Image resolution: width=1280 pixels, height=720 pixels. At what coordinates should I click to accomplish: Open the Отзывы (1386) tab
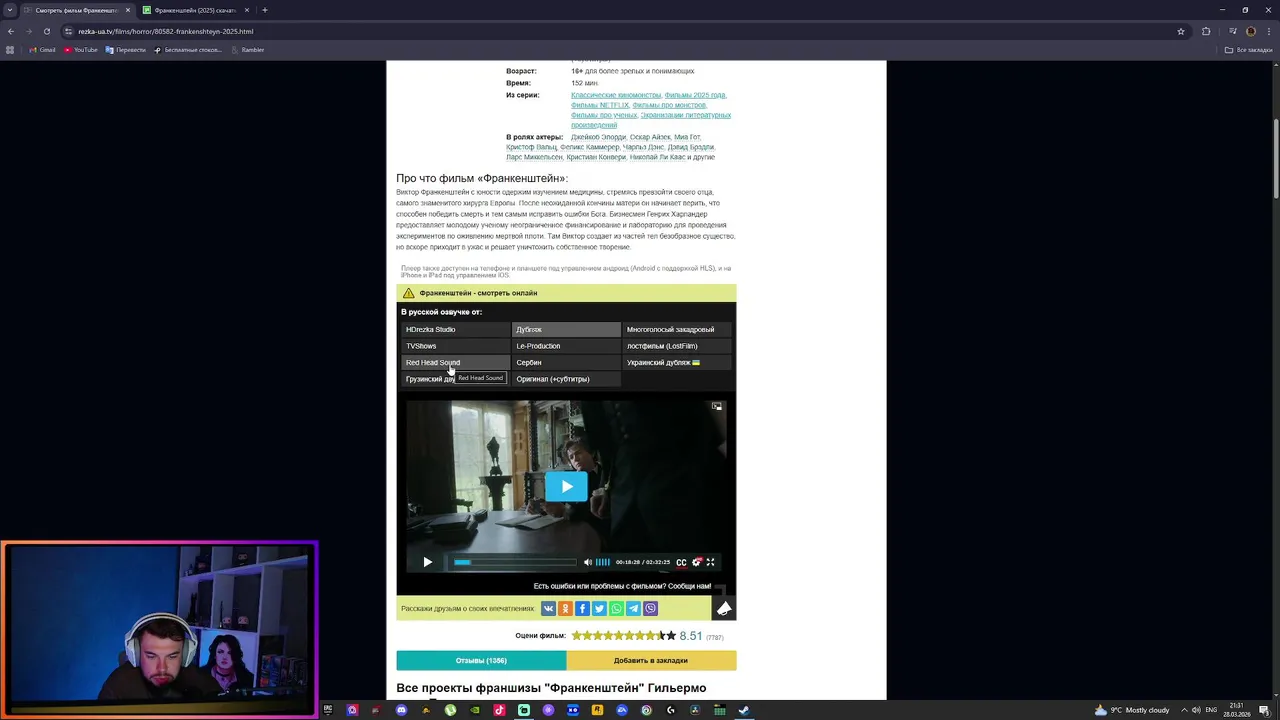[481, 660]
